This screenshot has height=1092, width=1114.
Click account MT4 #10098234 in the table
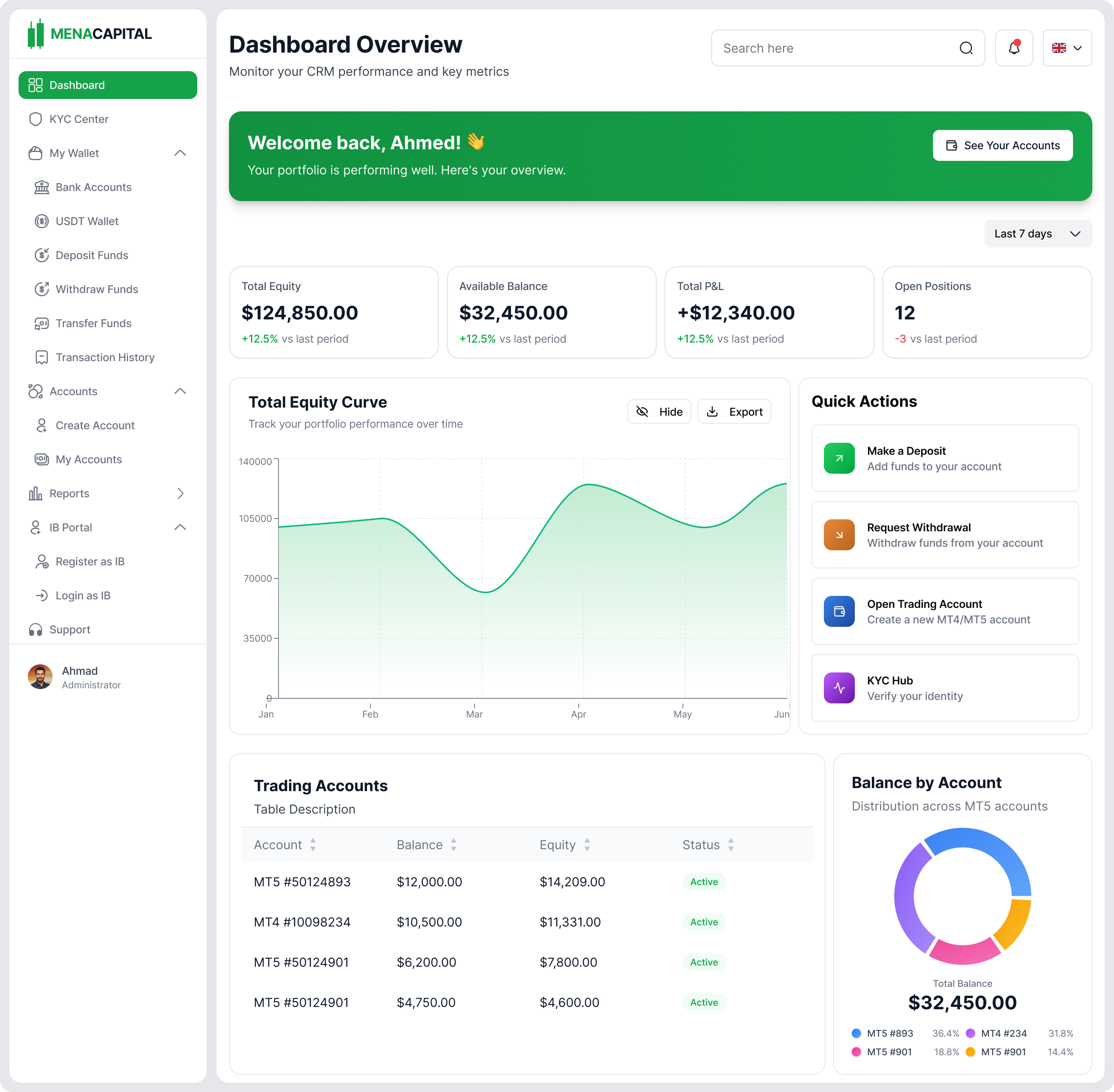tap(302, 921)
